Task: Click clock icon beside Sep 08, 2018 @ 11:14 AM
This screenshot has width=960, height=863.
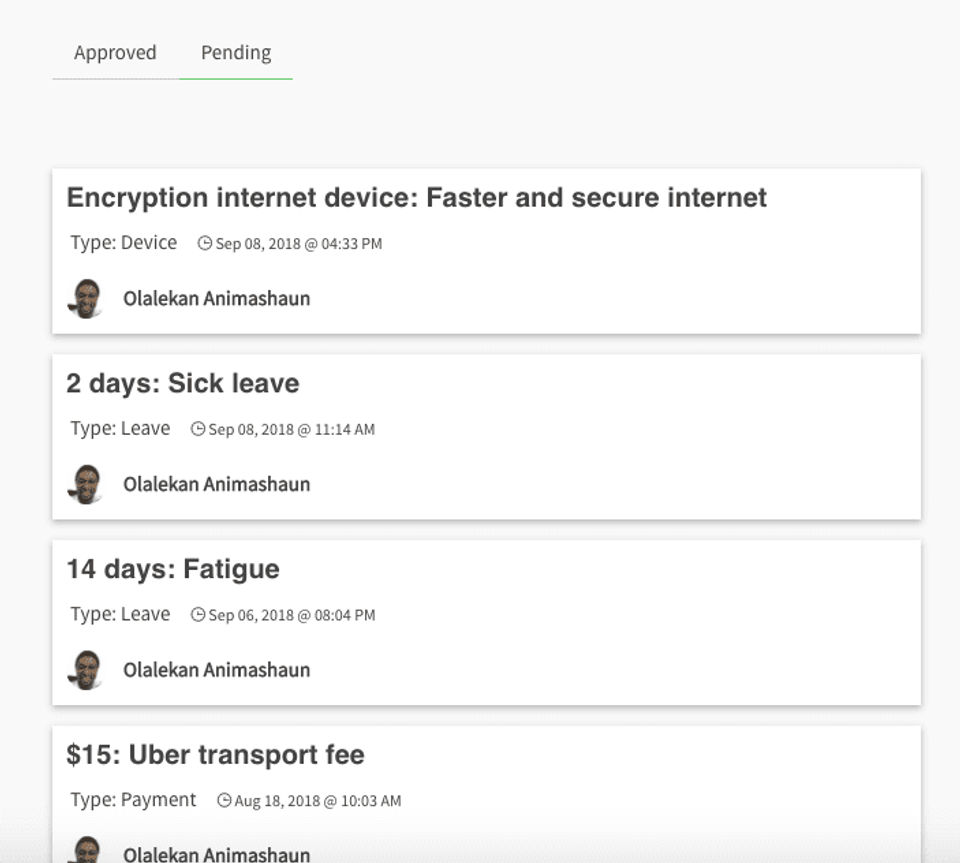Action: coord(198,428)
